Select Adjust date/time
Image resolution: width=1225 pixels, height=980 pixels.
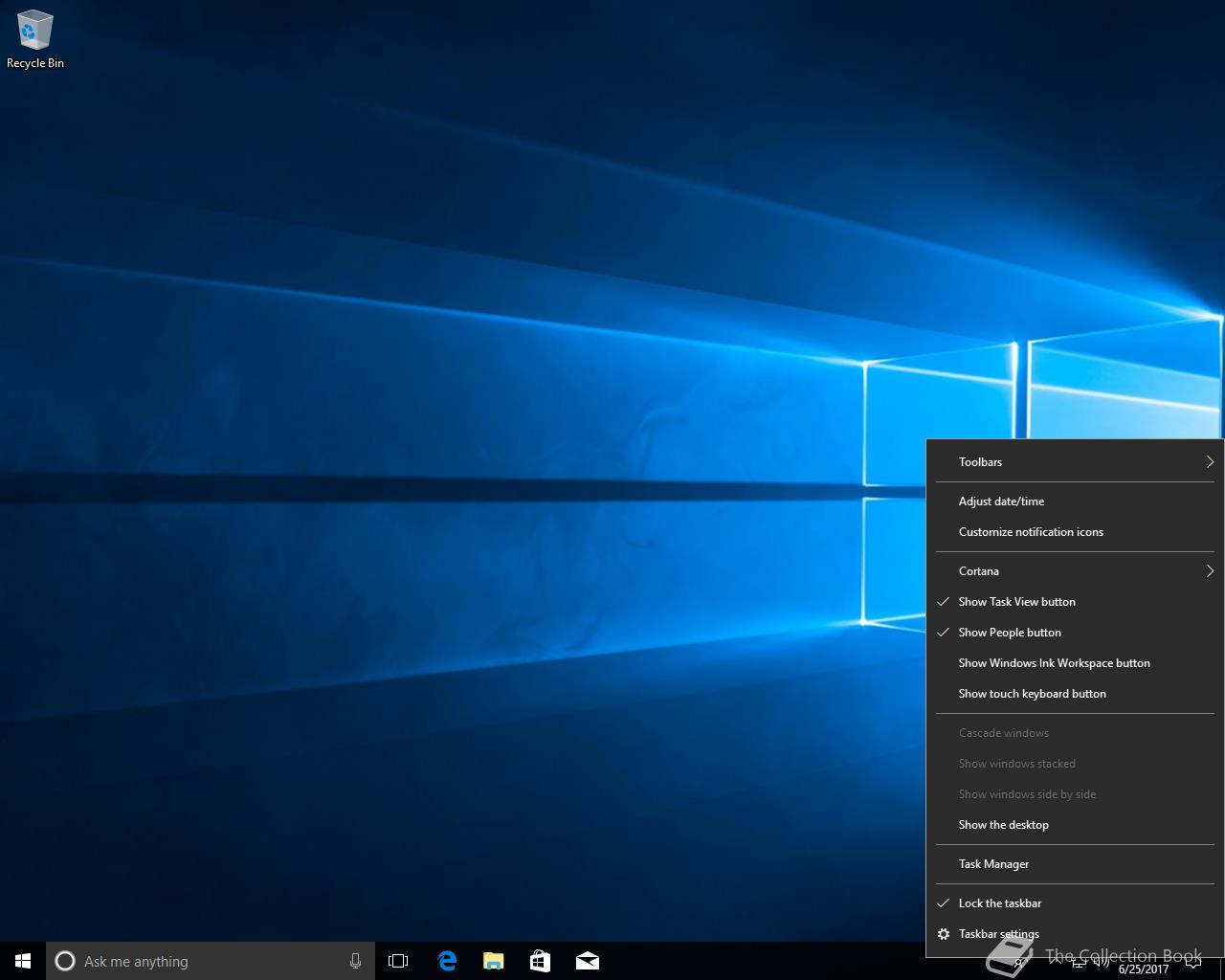[x=1001, y=501]
